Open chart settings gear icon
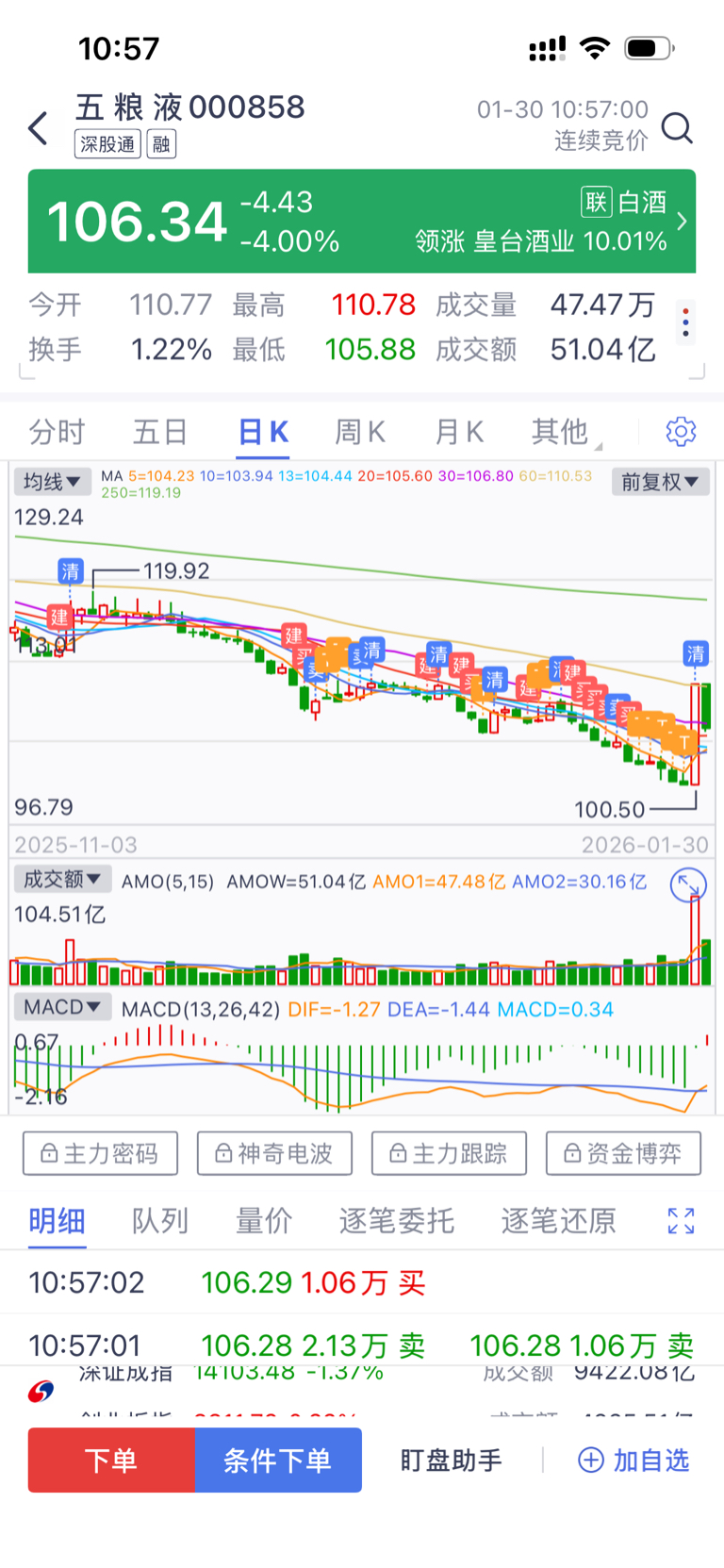This screenshot has height=1568, width=724. pyautogui.click(x=681, y=432)
